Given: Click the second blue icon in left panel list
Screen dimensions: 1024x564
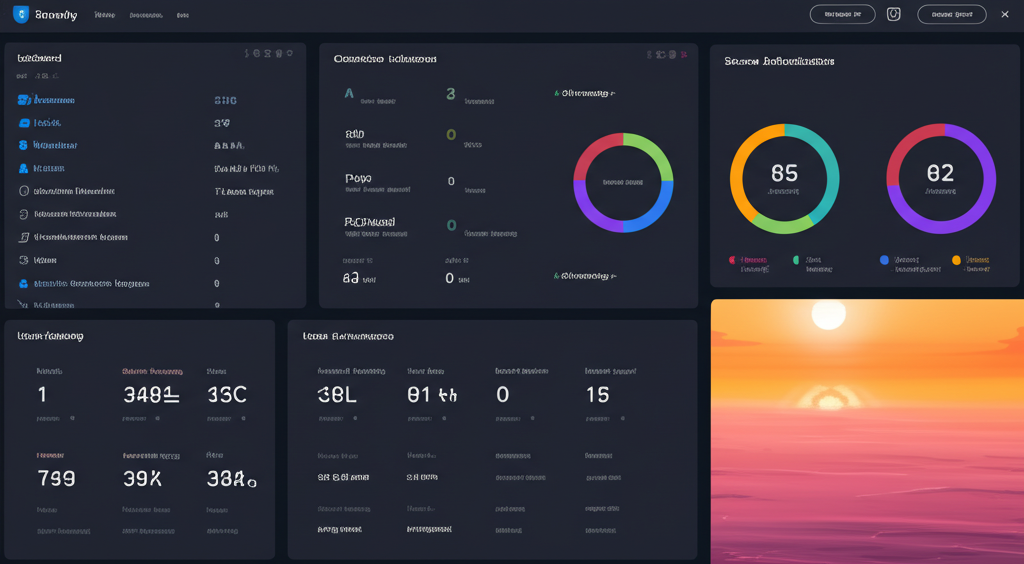Looking at the screenshot, I should (24, 123).
